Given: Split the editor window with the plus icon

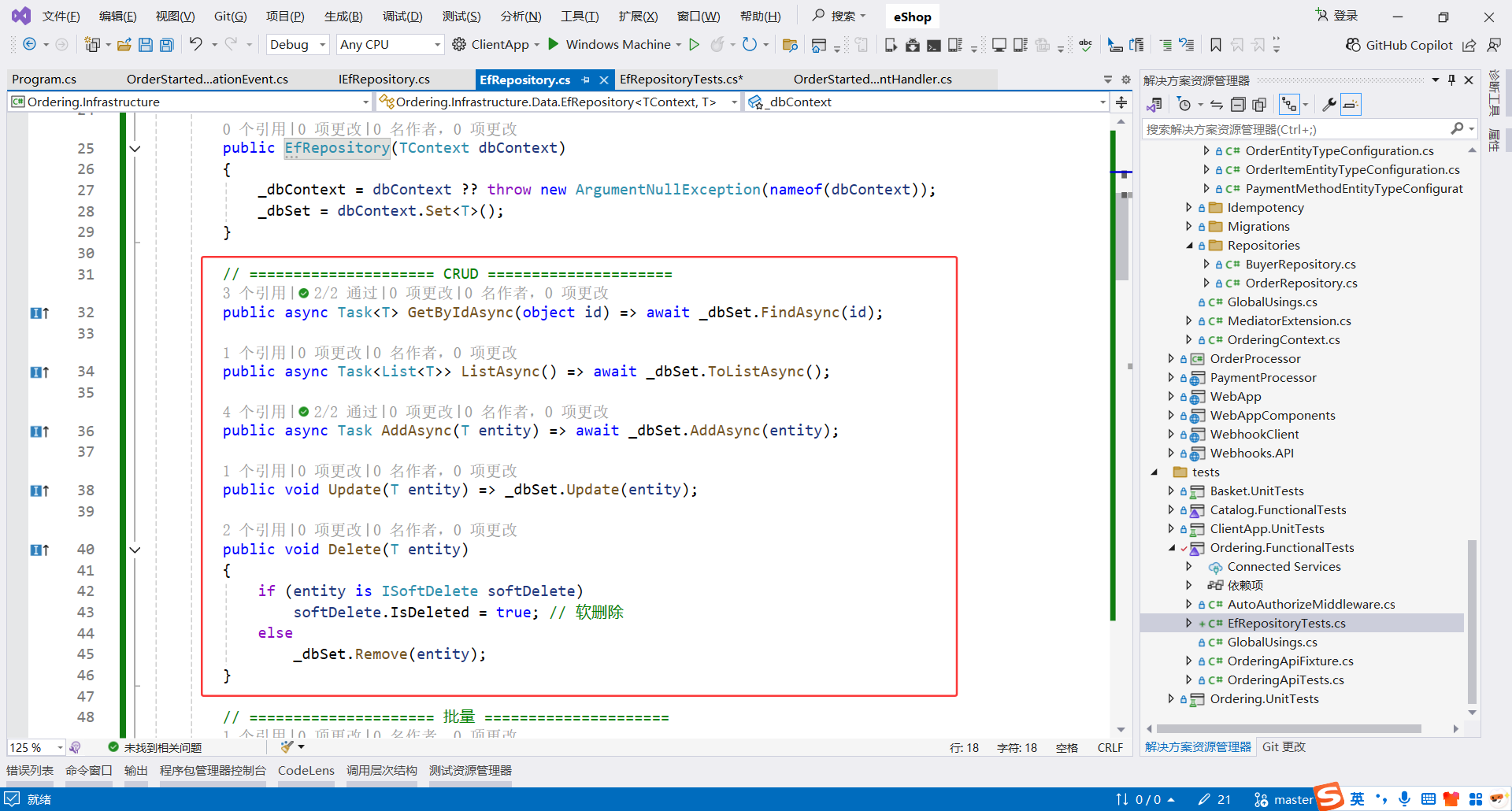Looking at the screenshot, I should pyautogui.click(x=1121, y=102).
